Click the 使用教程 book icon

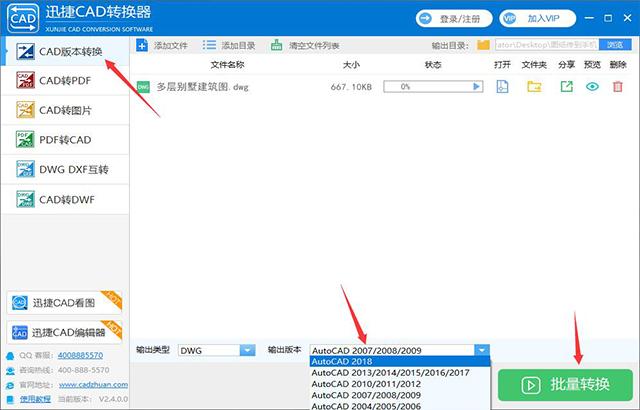point(10,399)
